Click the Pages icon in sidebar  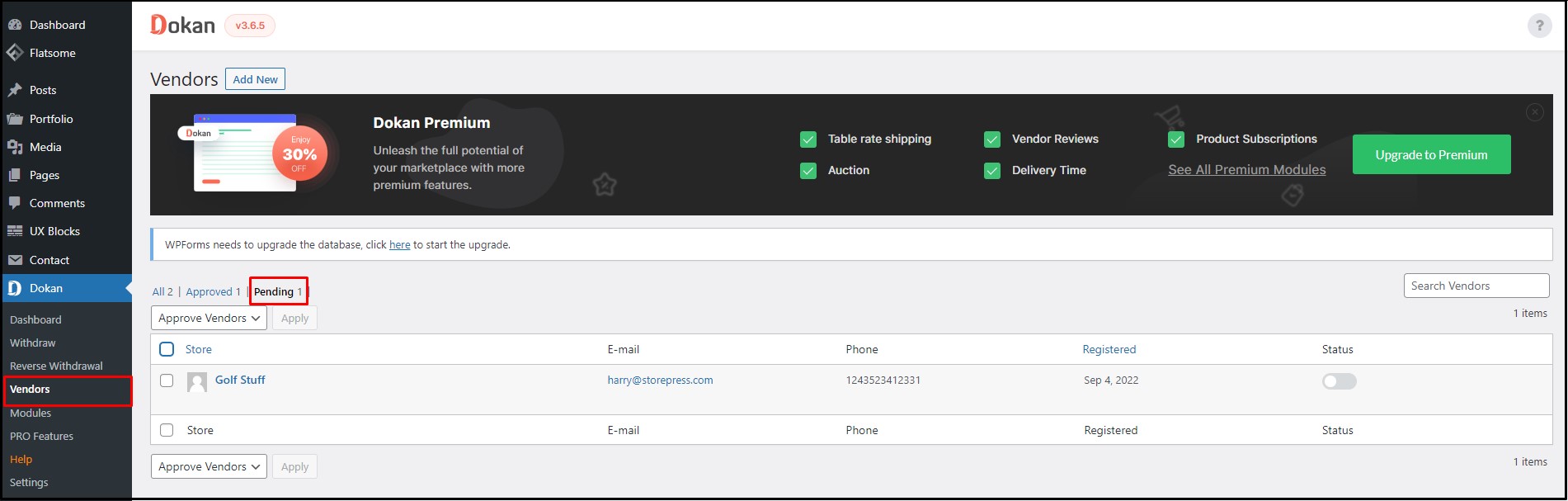(x=15, y=175)
